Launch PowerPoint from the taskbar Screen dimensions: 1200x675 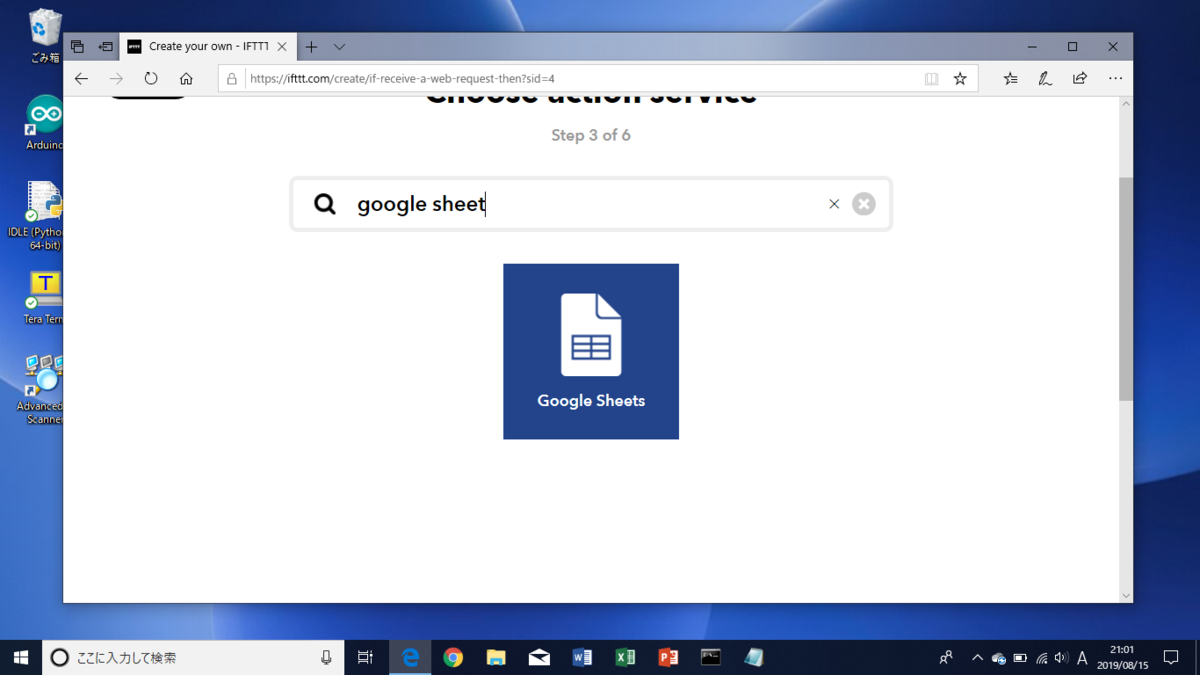coord(668,657)
